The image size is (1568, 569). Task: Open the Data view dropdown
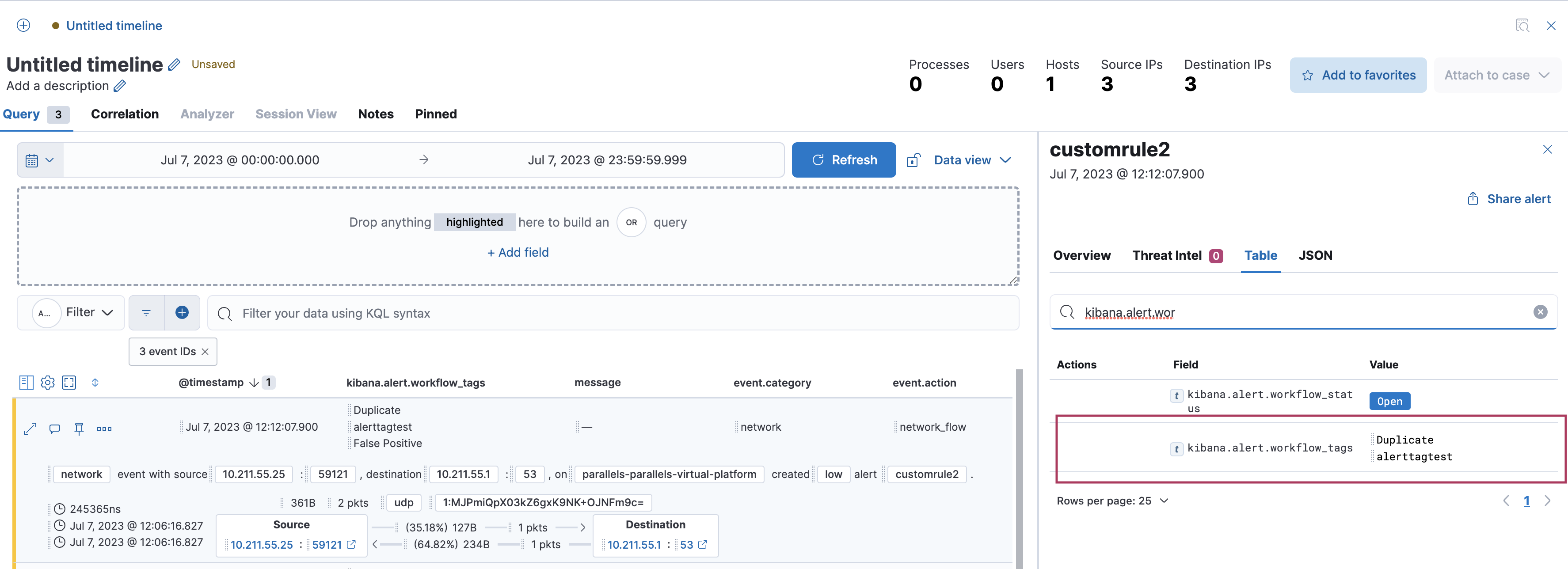[971, 159]
